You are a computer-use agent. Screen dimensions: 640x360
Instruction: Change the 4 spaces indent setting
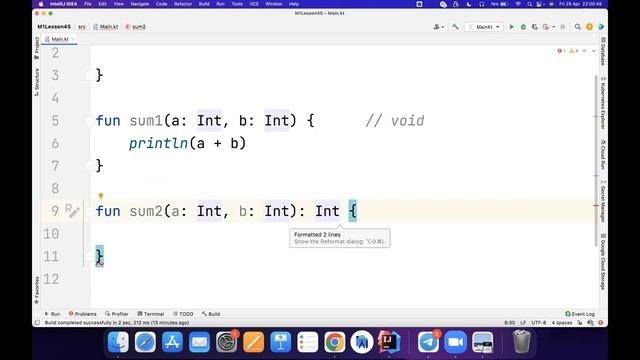pyautogui.click(x=562, y=323)
